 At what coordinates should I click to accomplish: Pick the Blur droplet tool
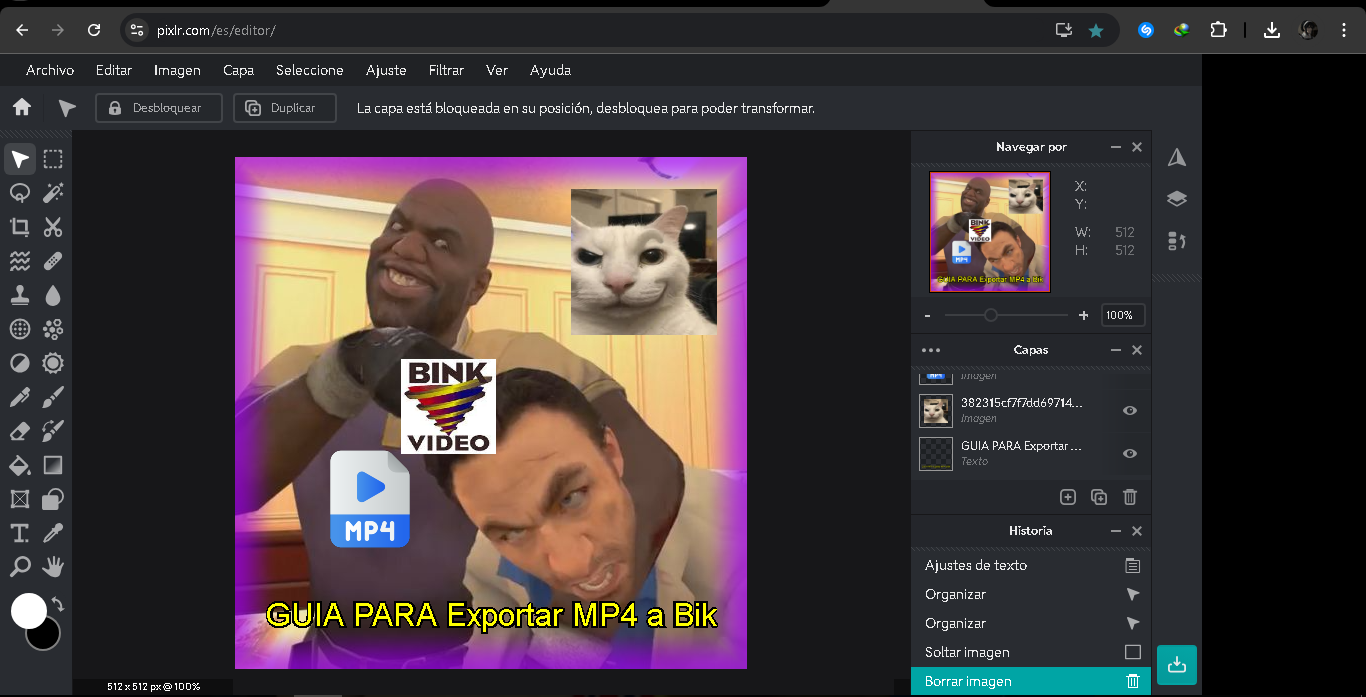pyautogui.click(x=53, y=295)
